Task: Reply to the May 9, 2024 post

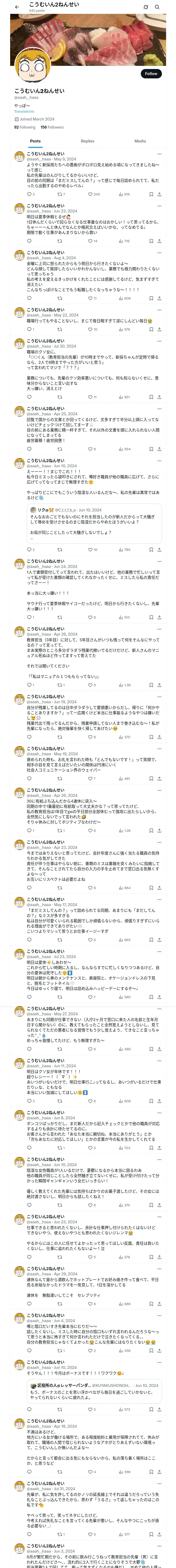Action: [x=29, y=194]
